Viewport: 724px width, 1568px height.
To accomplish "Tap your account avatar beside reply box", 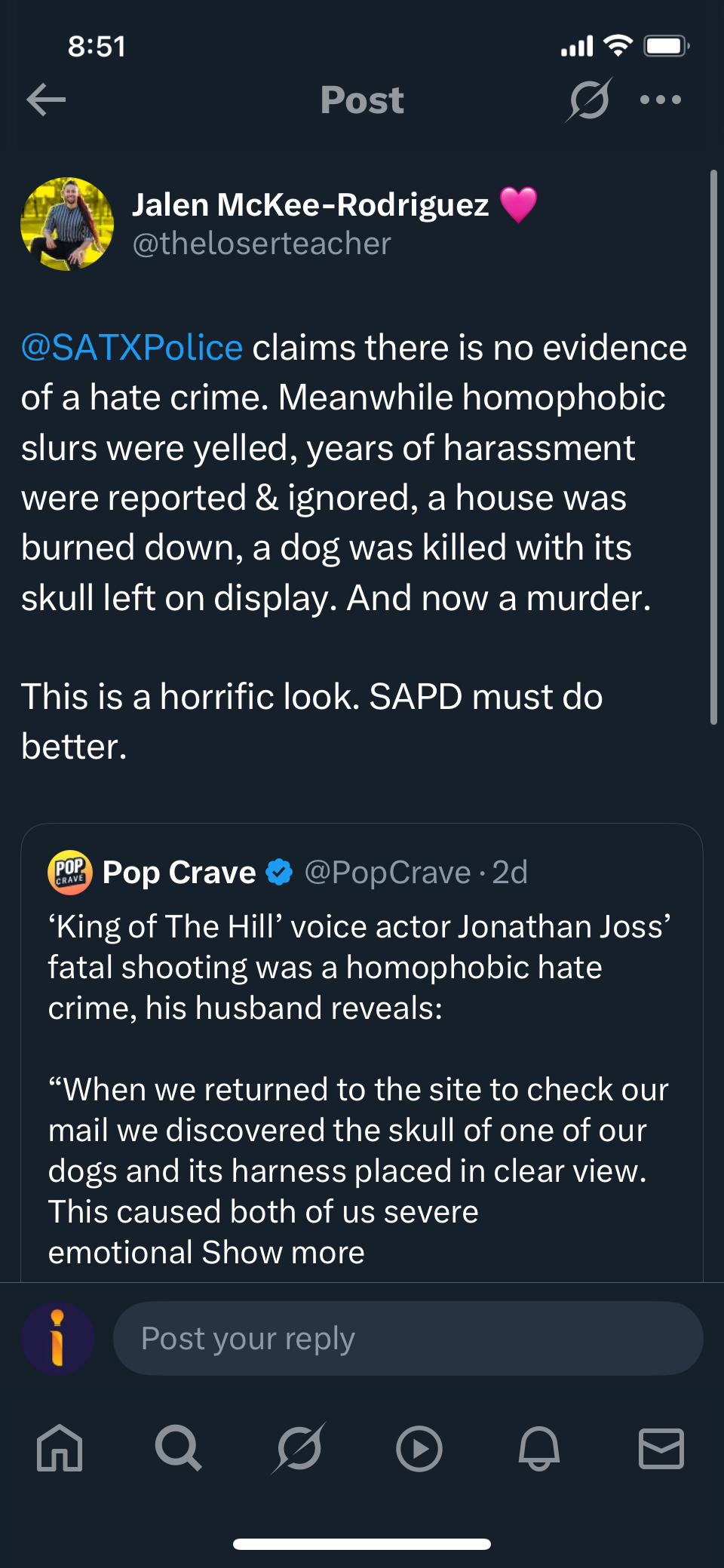I will pyautogui.click(x=57, y=1339).
